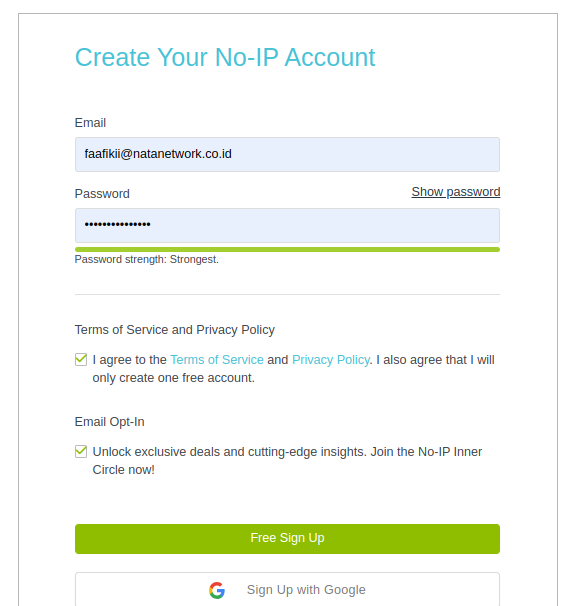573x606 pixels.
Task: Click the Email Opt-In section heading
Action: (109, 422)
